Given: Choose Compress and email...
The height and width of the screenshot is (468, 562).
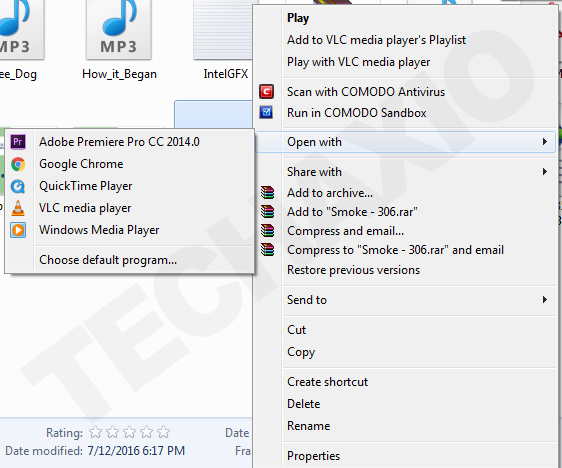Looking at the screenshot, I should pyautogui.click(x=405, y=231).
